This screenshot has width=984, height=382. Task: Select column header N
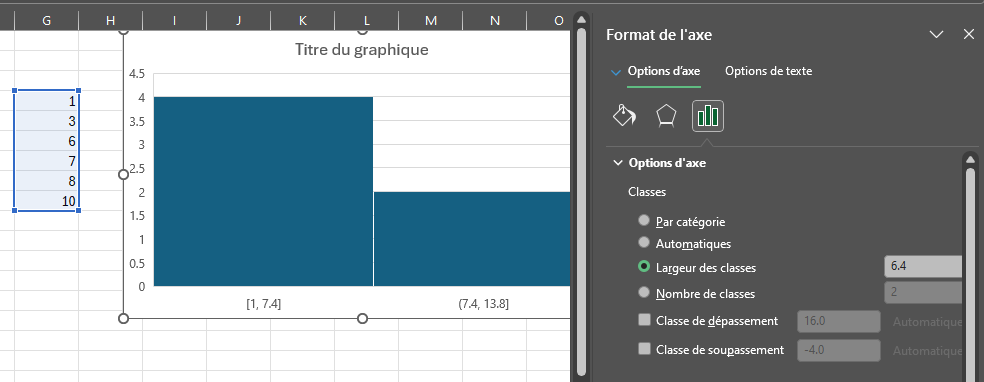point(495,21)
